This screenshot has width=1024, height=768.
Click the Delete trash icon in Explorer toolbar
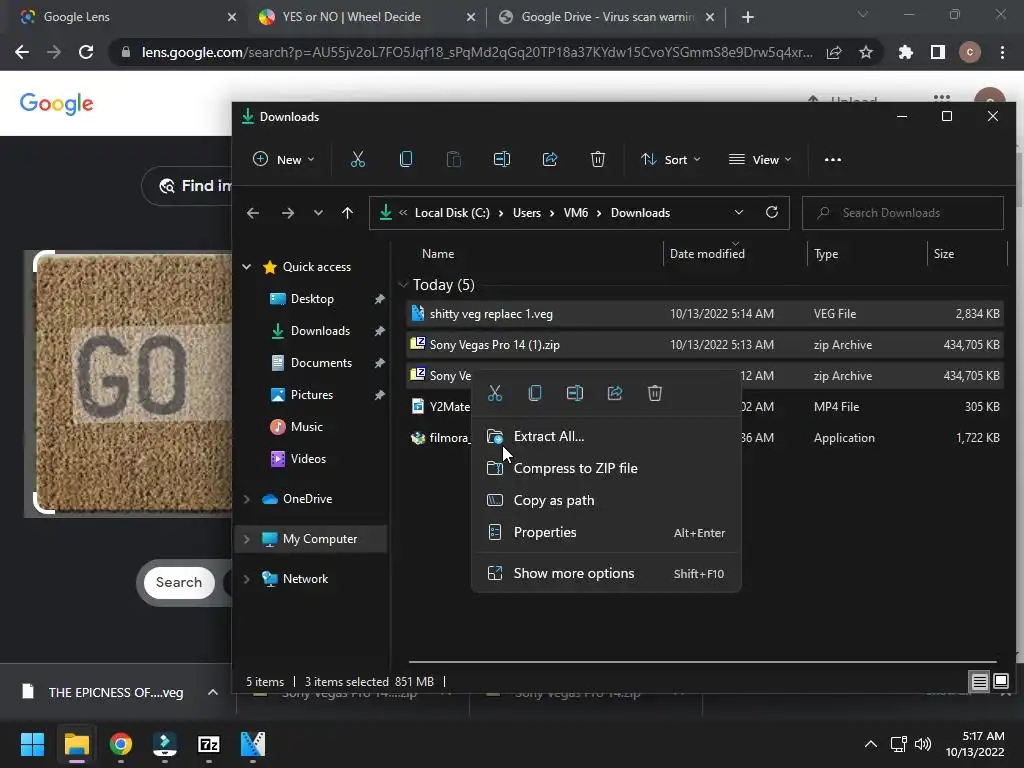click(598, 159)
